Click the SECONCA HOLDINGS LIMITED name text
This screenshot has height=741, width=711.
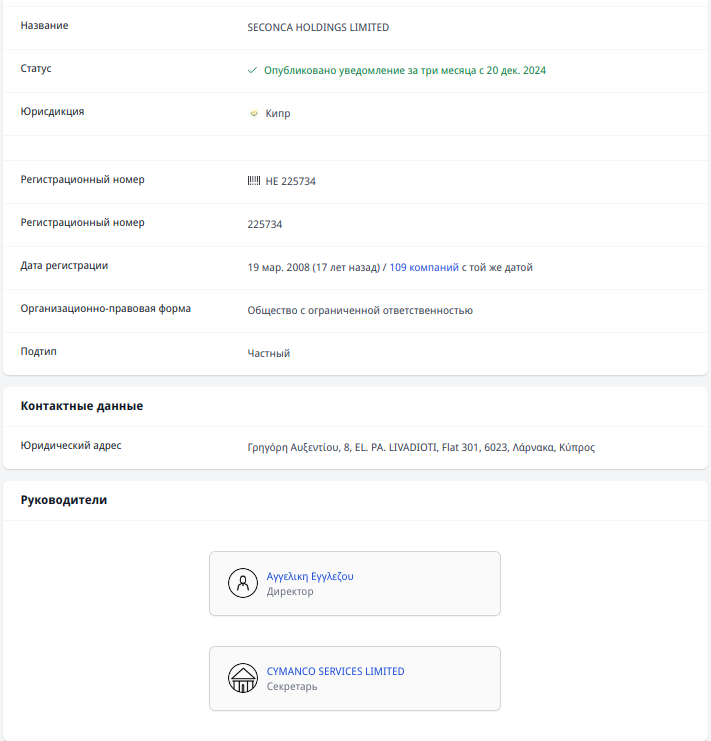pyautogui.click(x=318, y=27)
